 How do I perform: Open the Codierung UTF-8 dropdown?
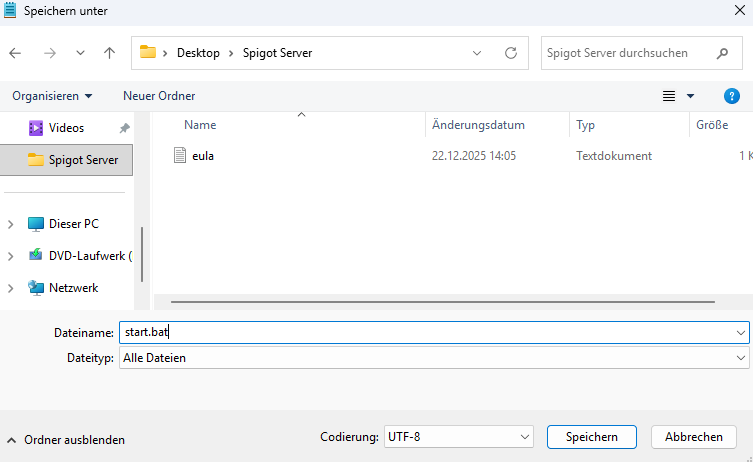[525, 437]
